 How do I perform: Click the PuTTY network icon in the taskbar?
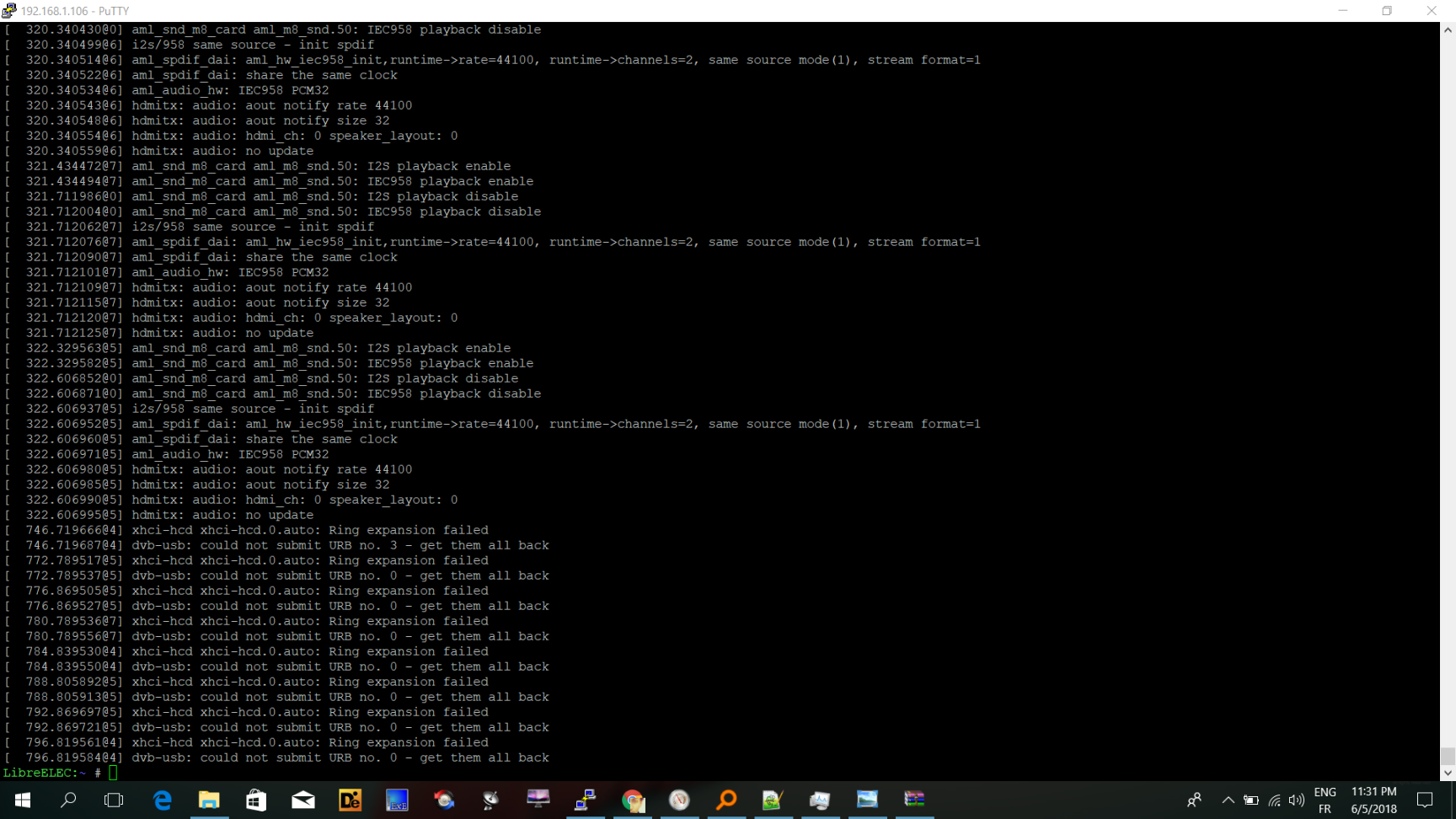[586, 800]
